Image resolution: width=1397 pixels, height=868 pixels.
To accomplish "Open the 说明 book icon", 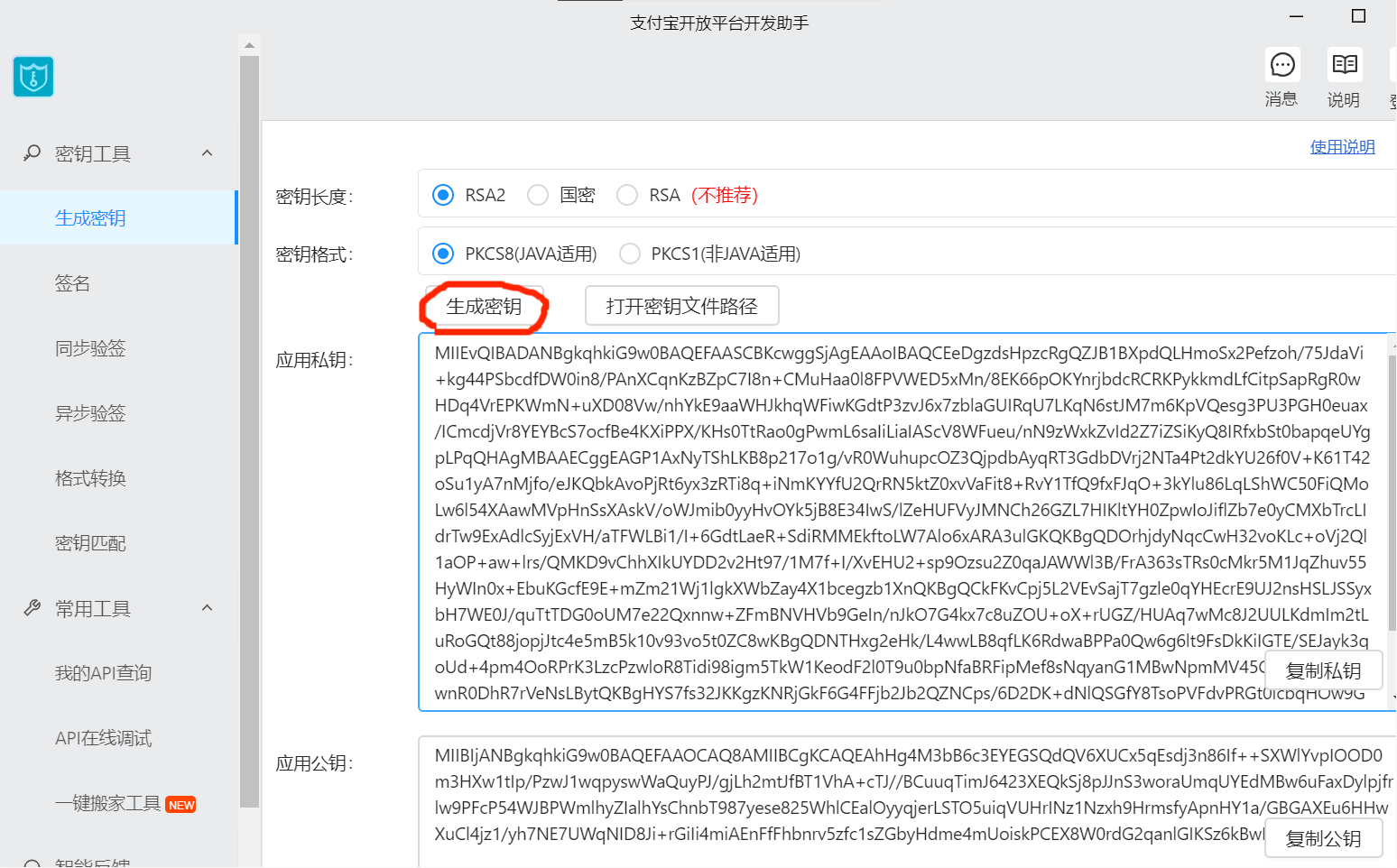I will (1345, 64).
